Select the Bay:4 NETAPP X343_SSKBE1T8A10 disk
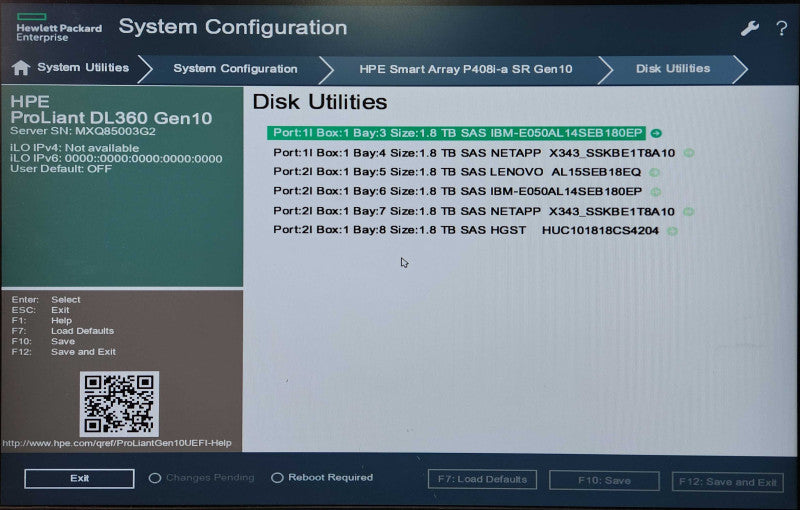This screenshot has height=510, width=800. [474, 152]
